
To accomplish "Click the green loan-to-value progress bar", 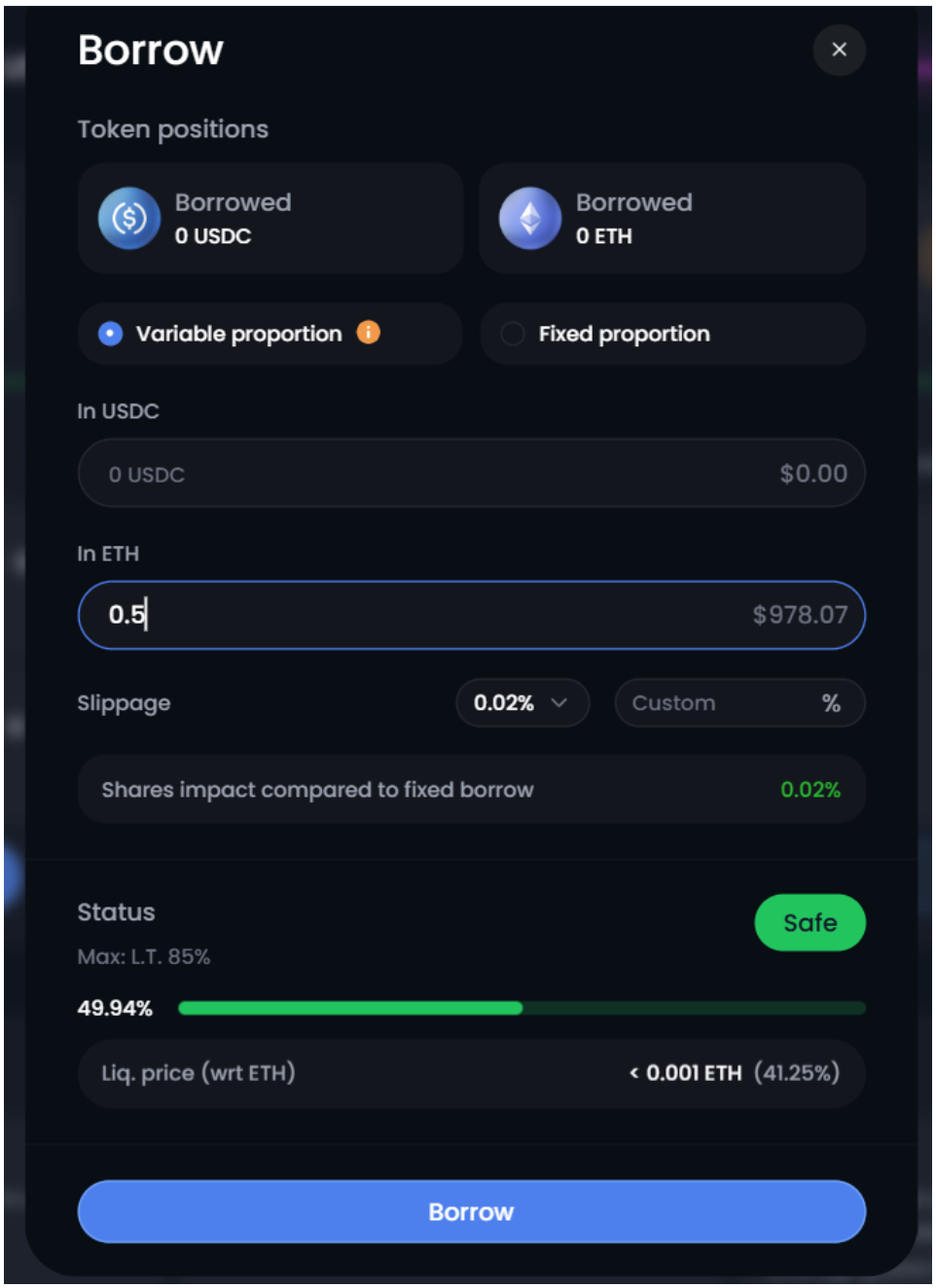I will [350, 1008].
